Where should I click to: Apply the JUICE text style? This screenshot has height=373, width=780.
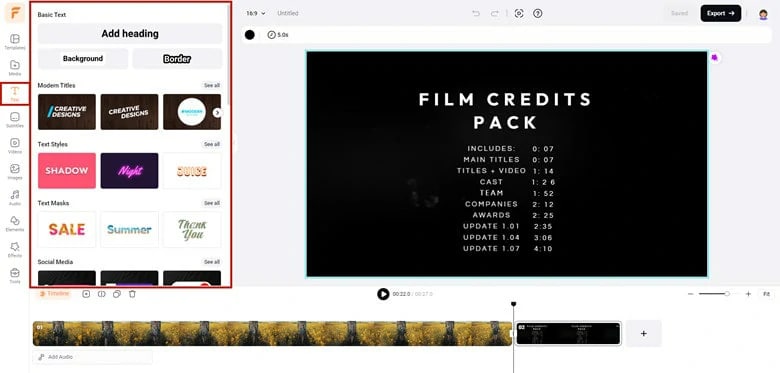point(192,171)
